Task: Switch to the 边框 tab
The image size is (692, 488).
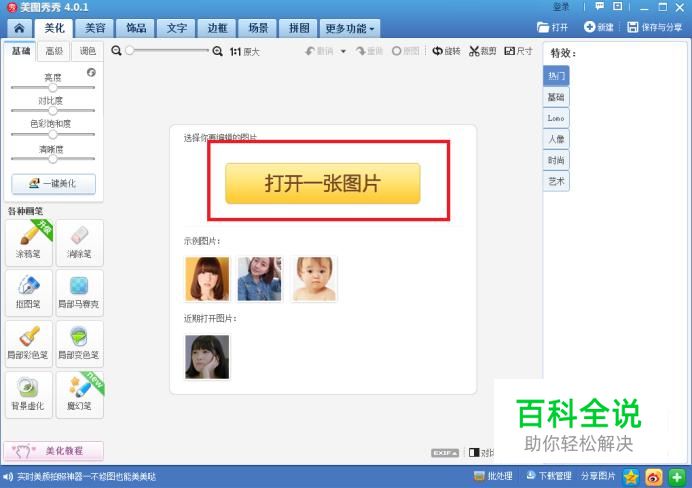Action: pos(217,29)
